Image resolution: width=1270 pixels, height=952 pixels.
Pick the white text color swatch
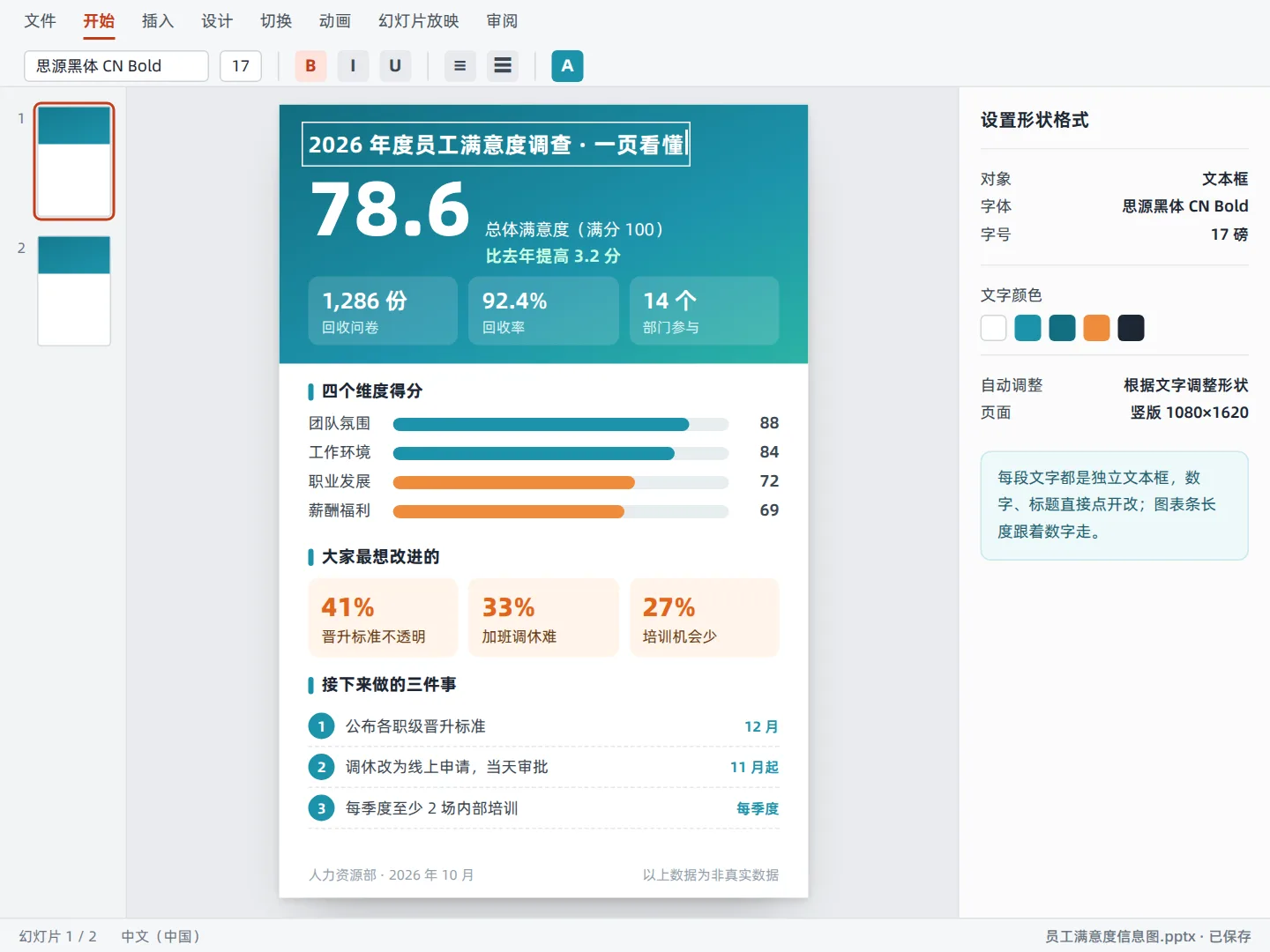tap(994, 328)
